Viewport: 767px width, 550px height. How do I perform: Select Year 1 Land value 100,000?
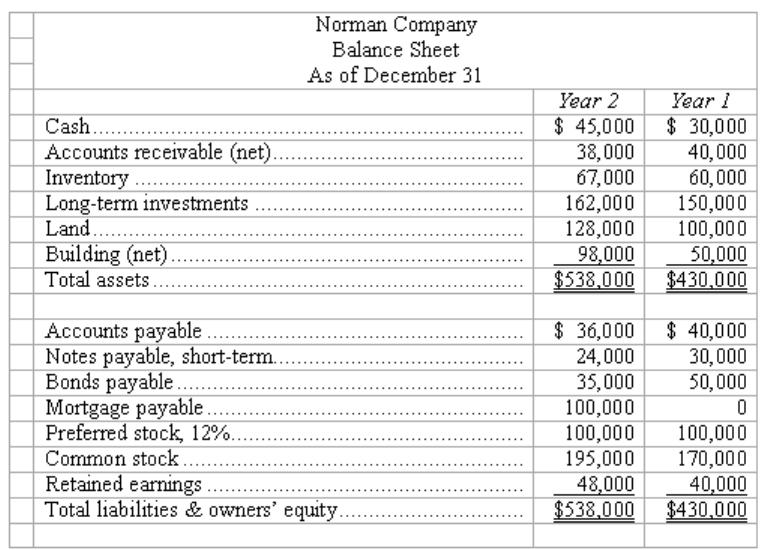[712, 229]
